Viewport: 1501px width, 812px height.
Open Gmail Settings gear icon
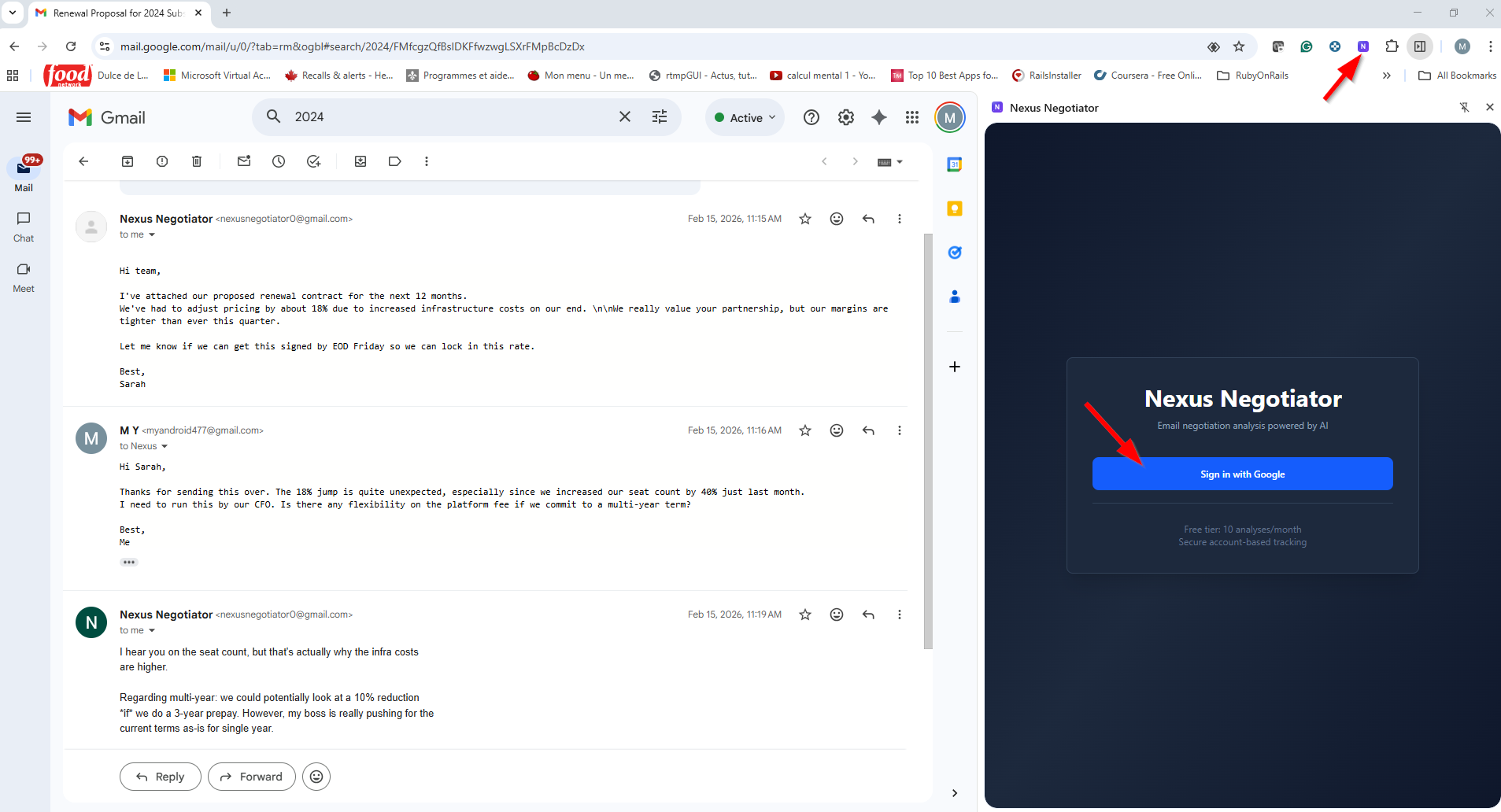pyautogui.click(x=845, y=117)
